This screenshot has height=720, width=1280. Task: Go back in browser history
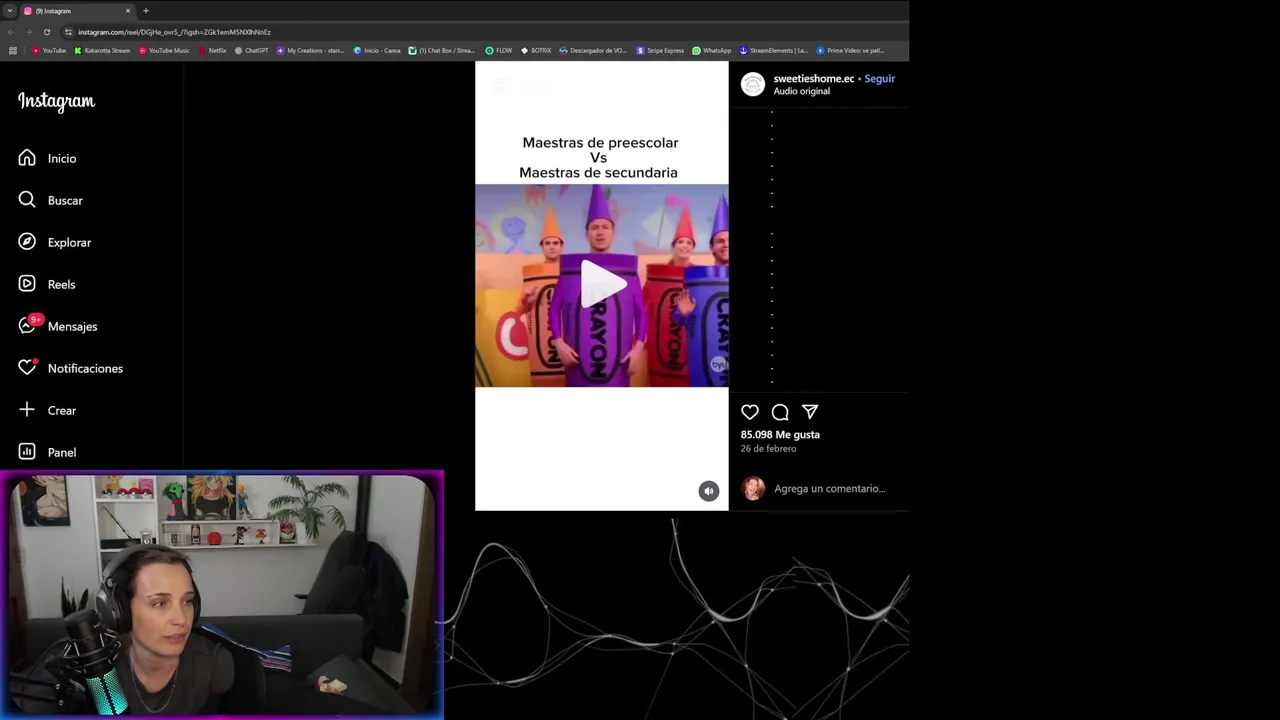coord(10,32)
